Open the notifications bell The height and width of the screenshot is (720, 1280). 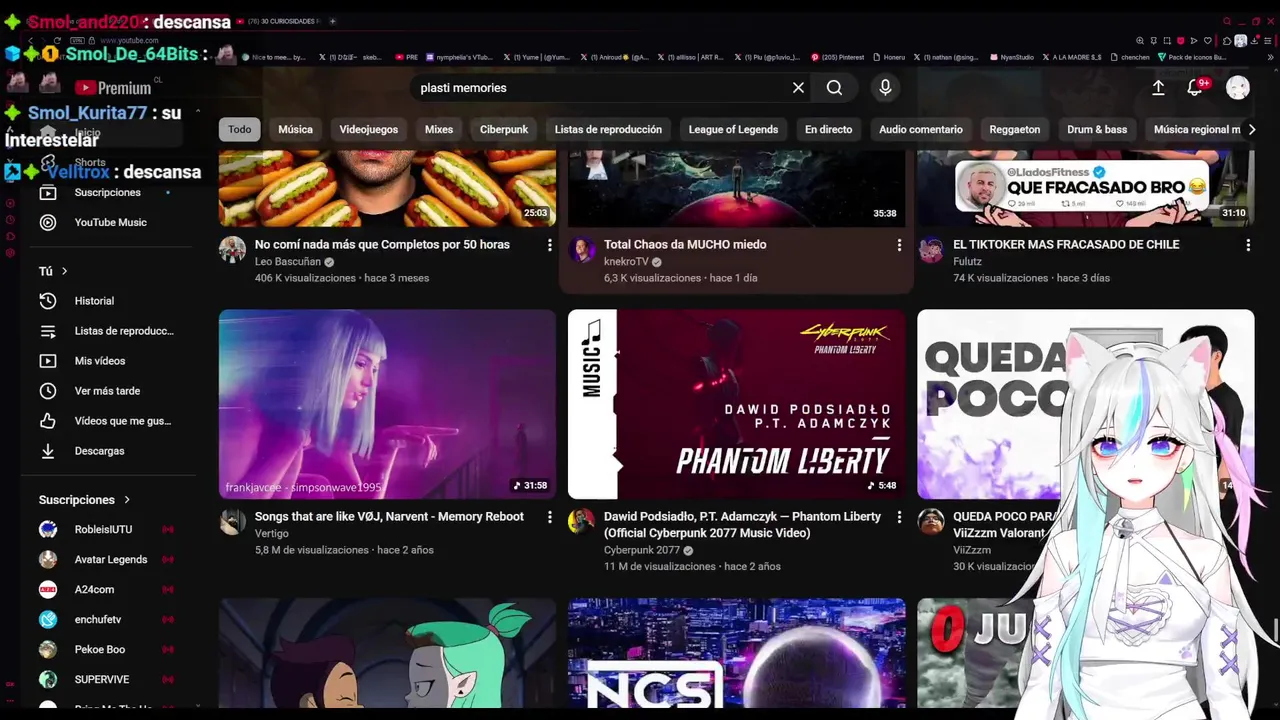[x=1194, y=88]
